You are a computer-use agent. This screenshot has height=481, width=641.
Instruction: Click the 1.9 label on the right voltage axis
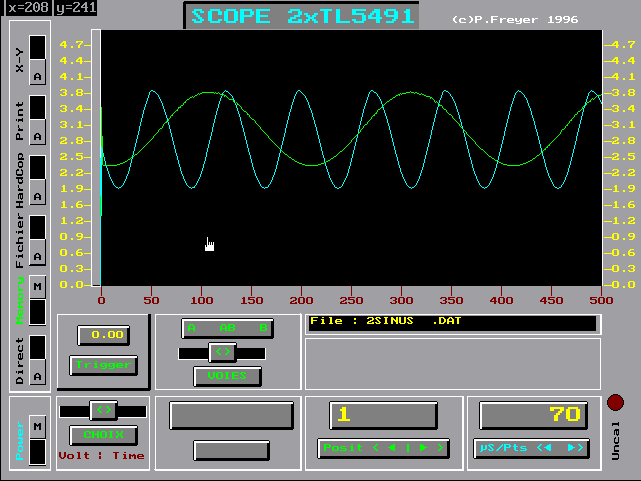click(x=625, y=189)
